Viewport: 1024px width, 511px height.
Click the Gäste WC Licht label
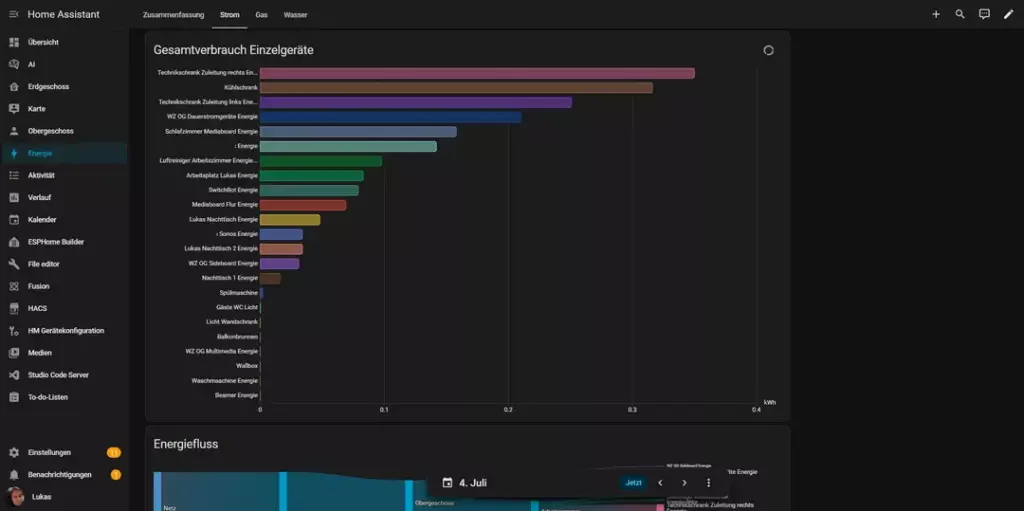point(237,307)
